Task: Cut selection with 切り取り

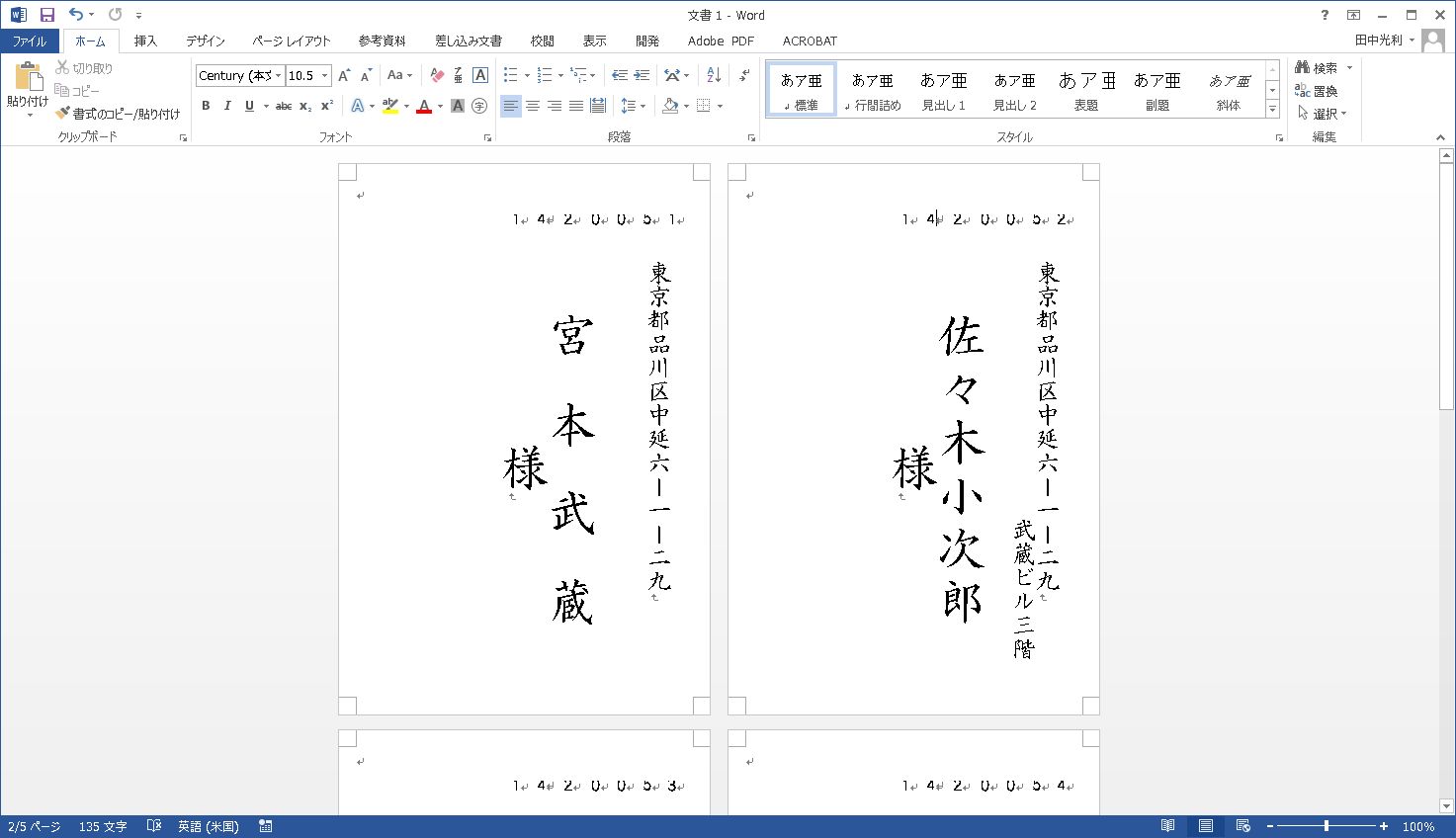Action: 84,68
